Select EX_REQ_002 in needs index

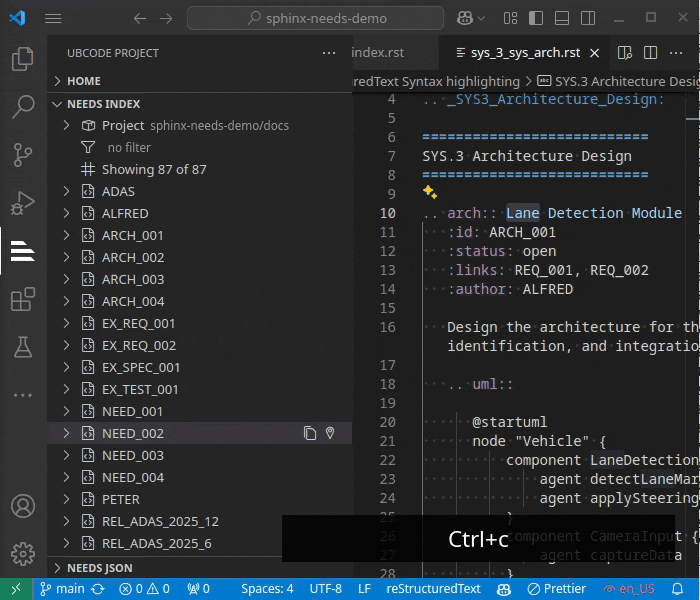[200, 346]
